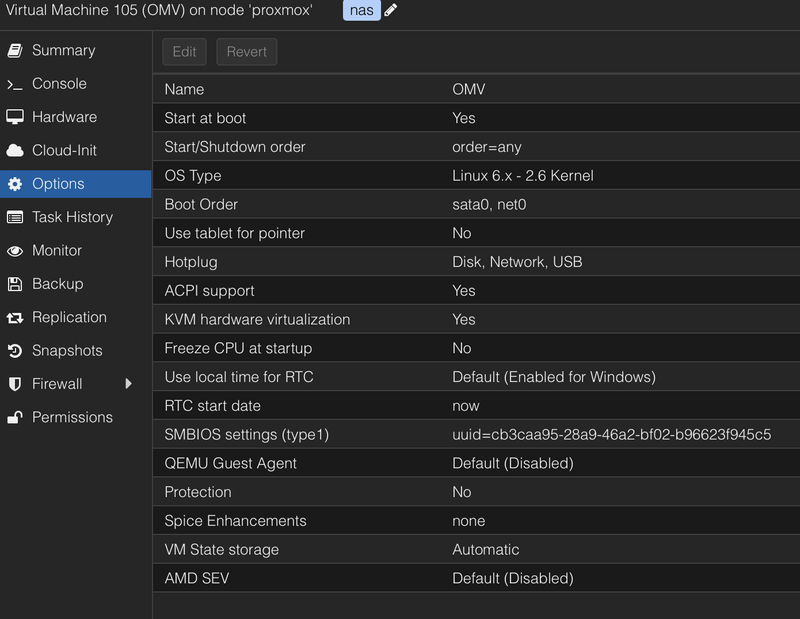This screenshot has width=800, height=619.
Task: Click the Hardware monitor icon
Action: 15,117
